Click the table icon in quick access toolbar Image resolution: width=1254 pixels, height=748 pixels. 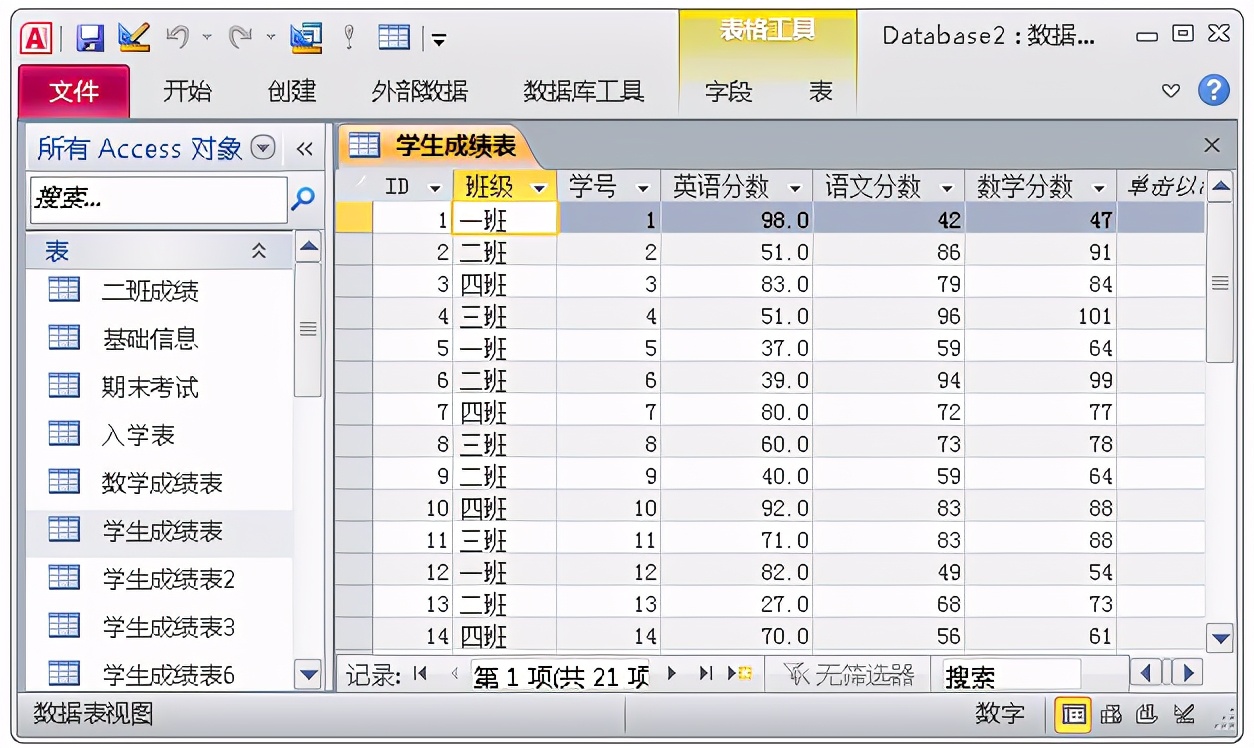tap(394, 38)
